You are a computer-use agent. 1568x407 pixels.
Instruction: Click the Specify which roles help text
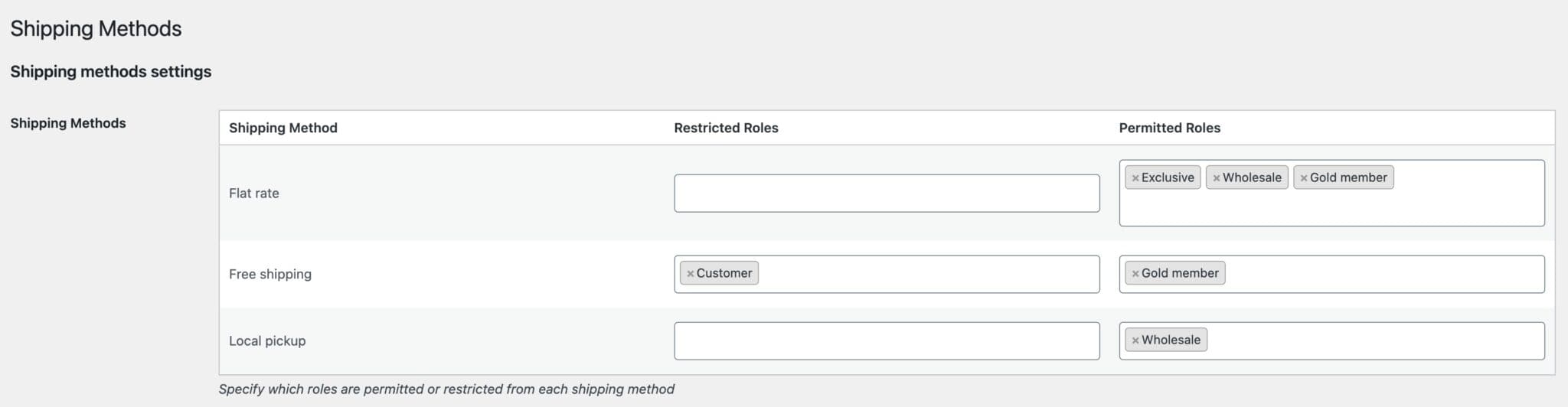pos(446,389)
